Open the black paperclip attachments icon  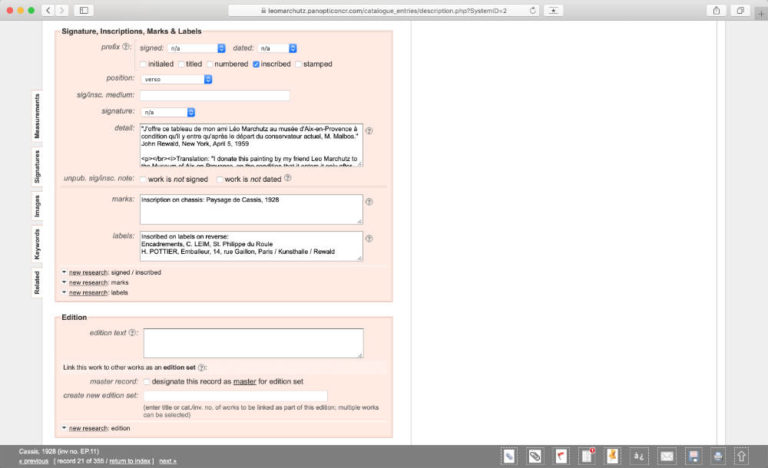535,456
